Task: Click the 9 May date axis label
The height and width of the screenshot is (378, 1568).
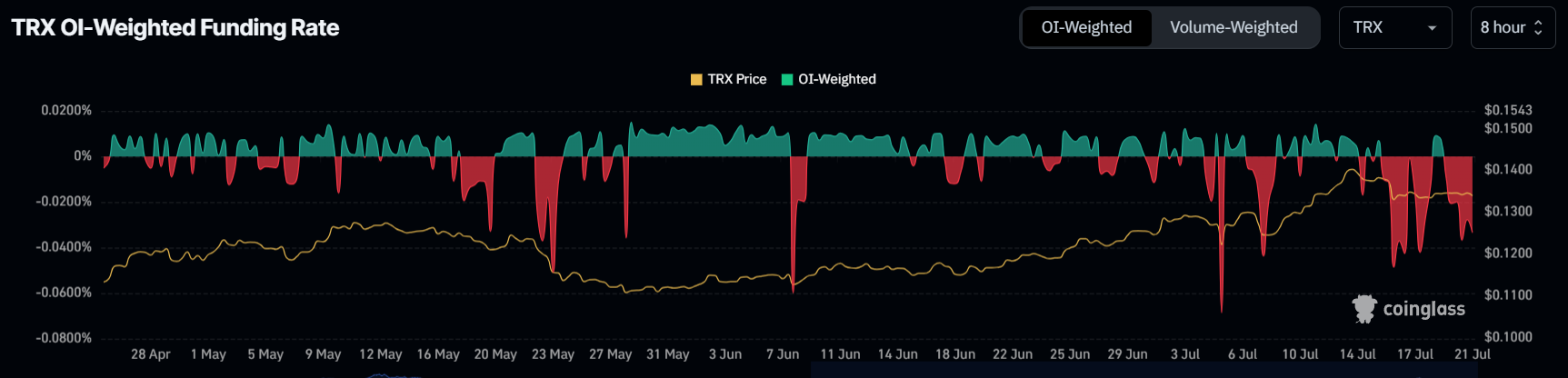Action: click(x=323, y=354)
